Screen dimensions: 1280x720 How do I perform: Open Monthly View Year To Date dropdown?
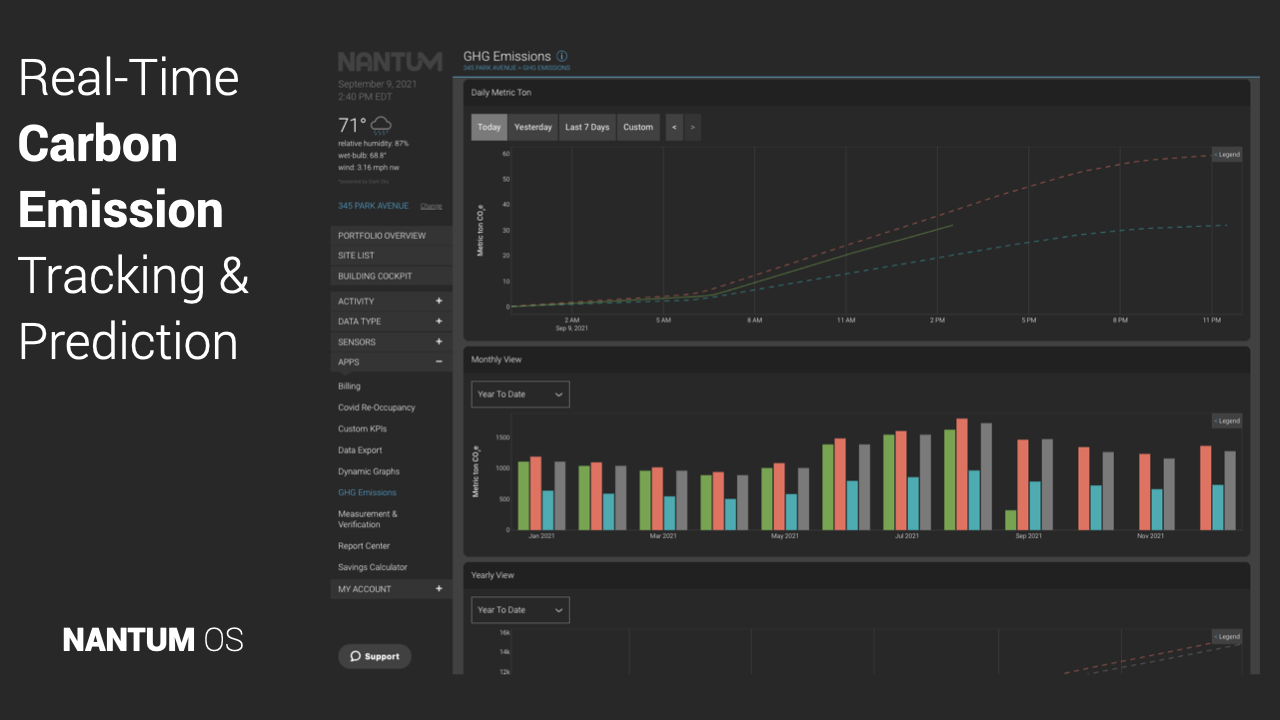pyautogui.click(x=520, y=394)
